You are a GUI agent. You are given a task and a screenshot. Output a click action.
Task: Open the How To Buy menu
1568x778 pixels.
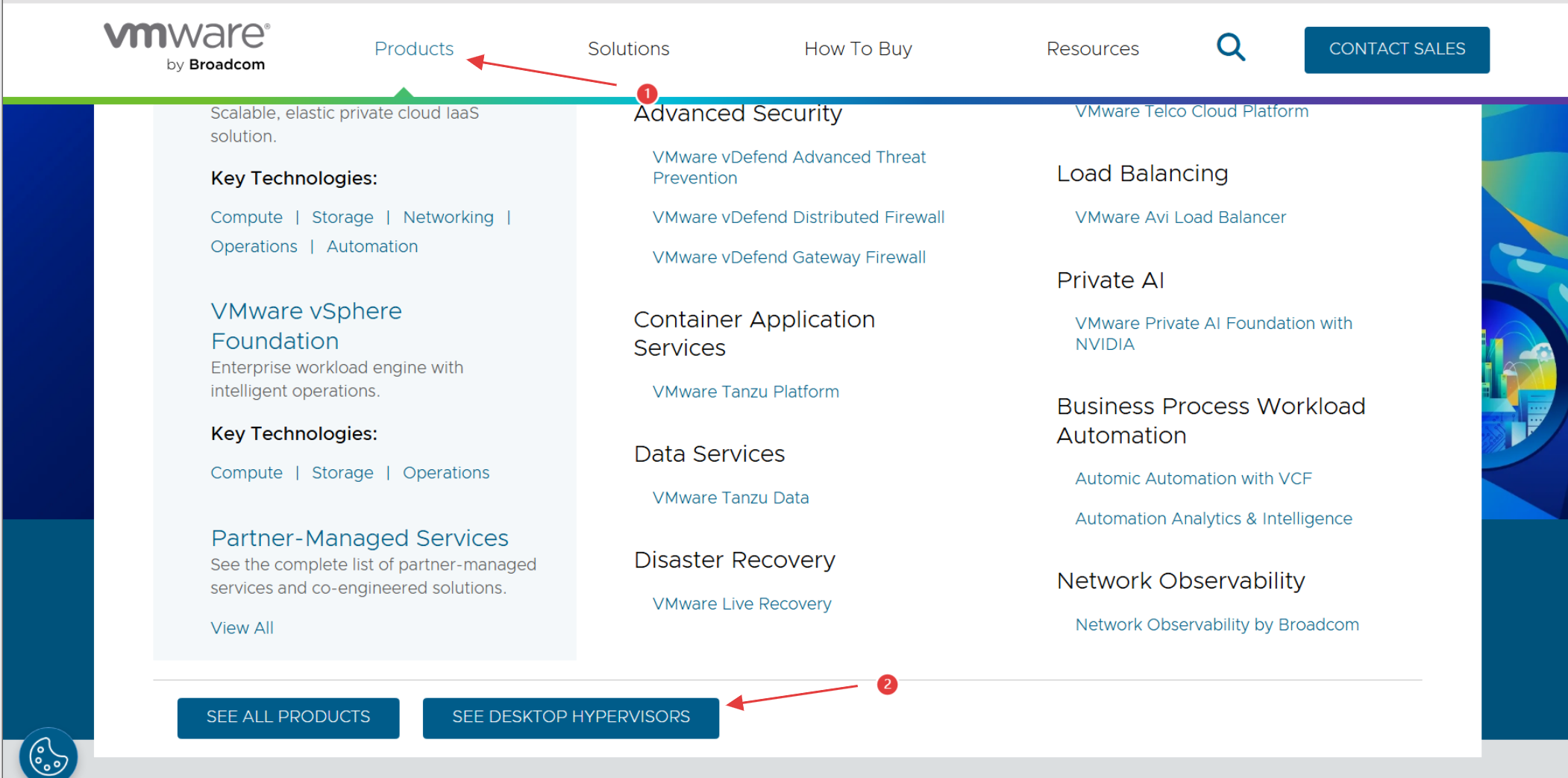point(858,48)
